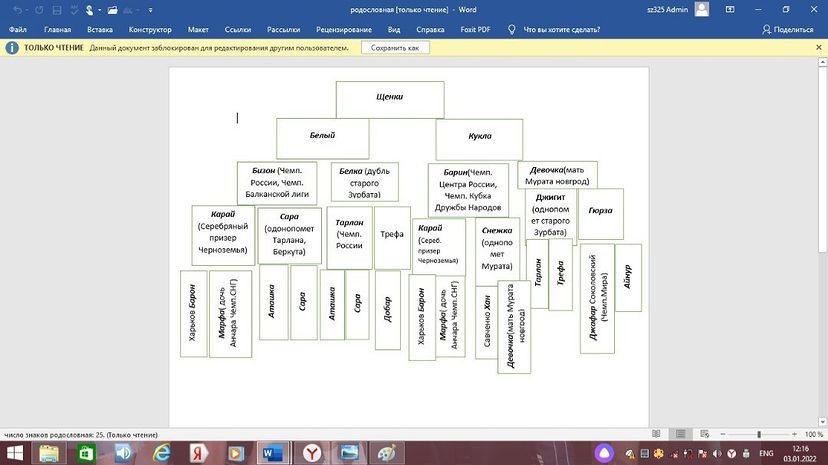
Task: Close the yellow read-only notification bar
Action: pyautogui.click(x=818, y=48)
